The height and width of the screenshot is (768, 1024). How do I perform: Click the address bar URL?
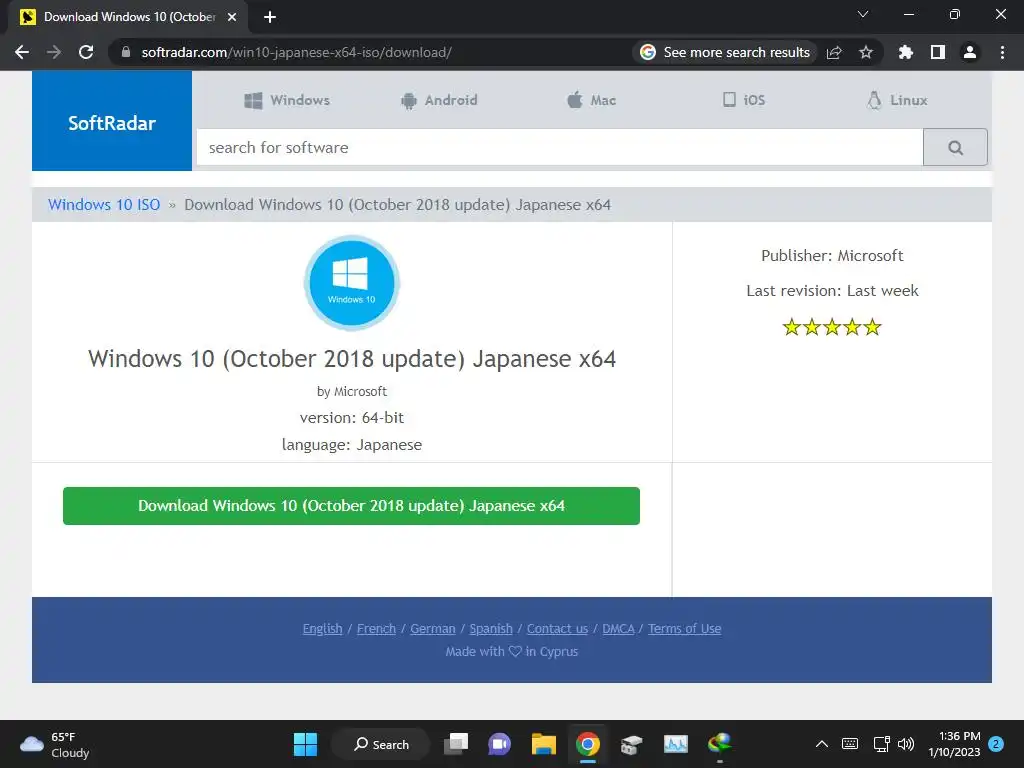point(296,52)
